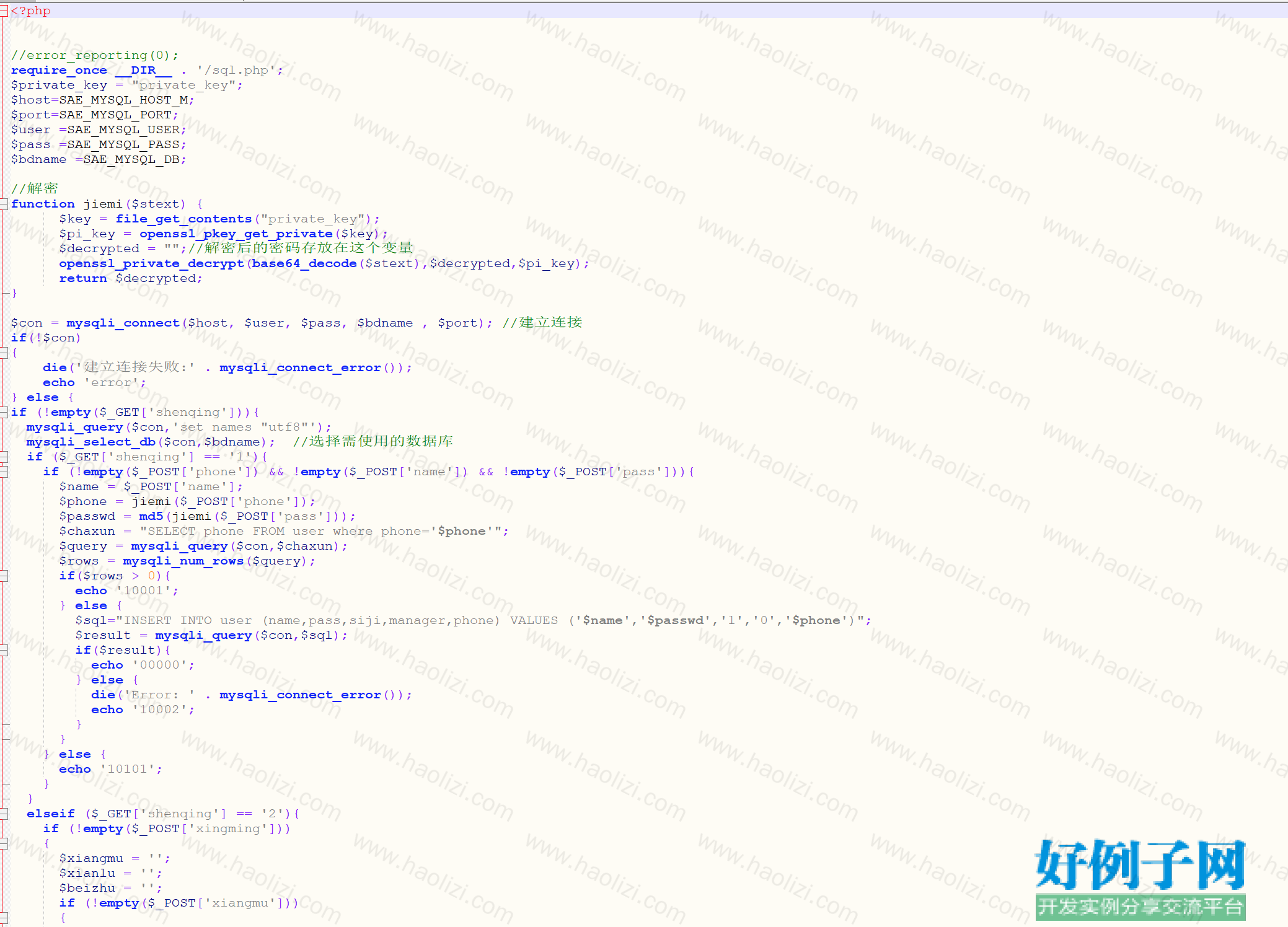The height and width of the screenshot is (927, 1288).
Task: Click the die('建立连接失败:' statement
Action: coord(227,367)
